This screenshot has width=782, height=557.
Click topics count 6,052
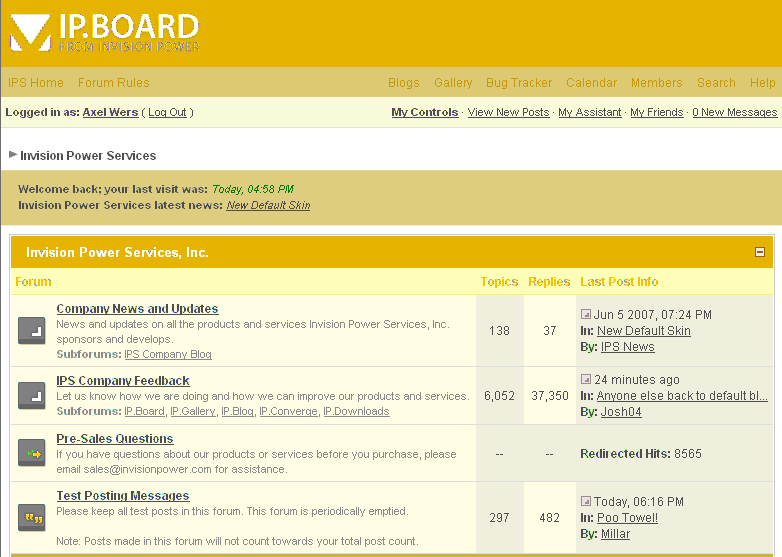499,396
